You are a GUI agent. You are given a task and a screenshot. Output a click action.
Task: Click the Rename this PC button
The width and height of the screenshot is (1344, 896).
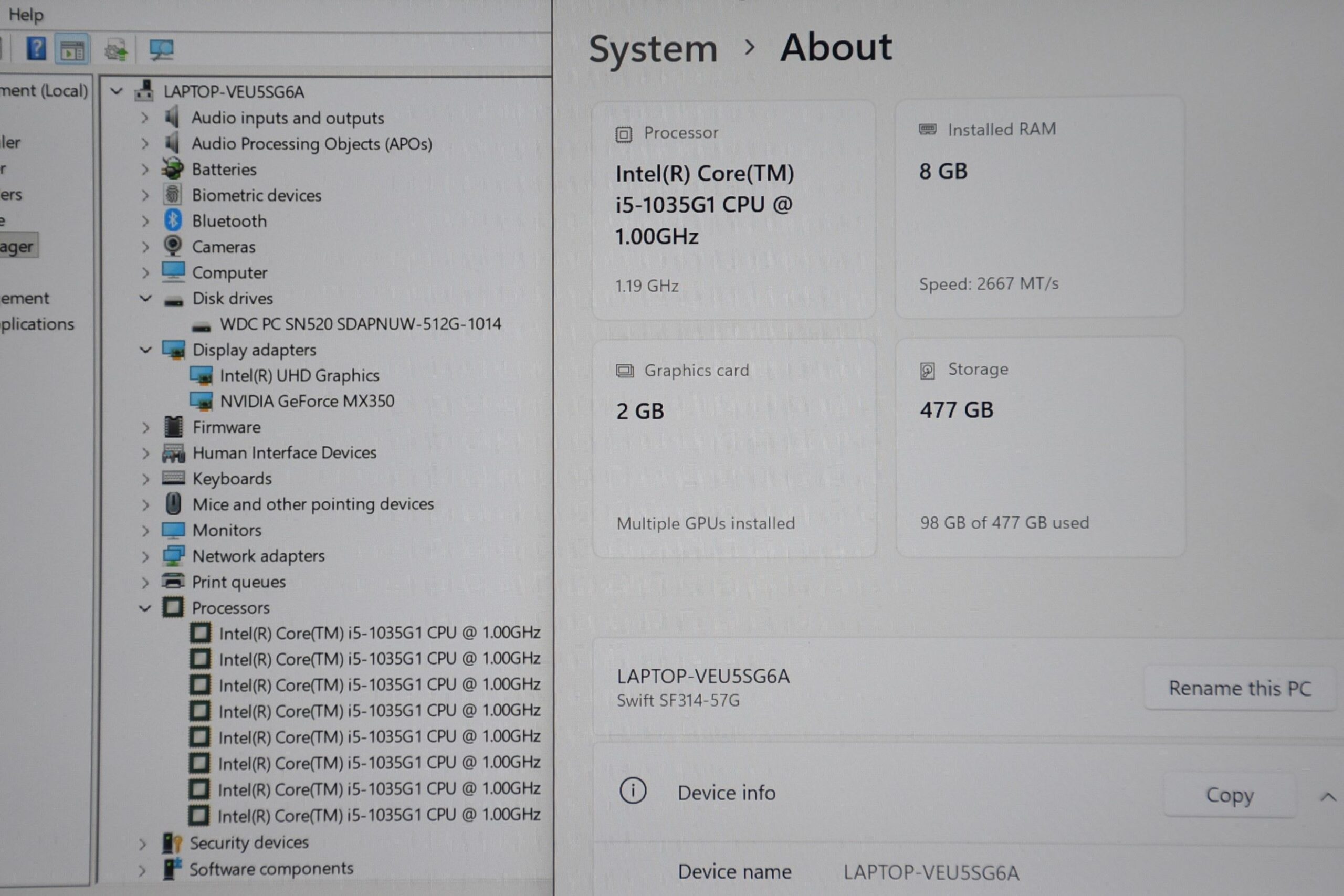[1240, 689]
